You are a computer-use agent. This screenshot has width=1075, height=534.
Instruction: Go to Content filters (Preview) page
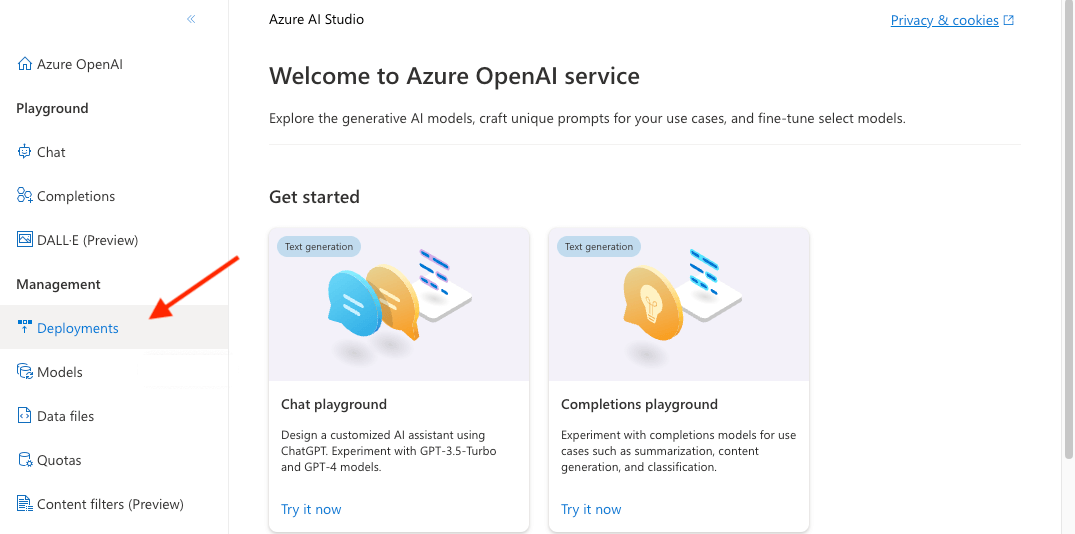pos(110,504)
